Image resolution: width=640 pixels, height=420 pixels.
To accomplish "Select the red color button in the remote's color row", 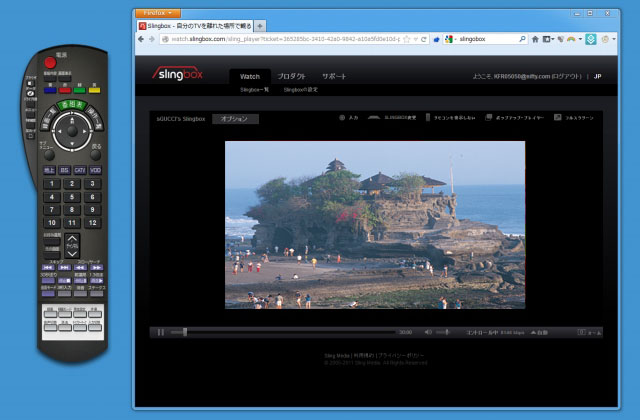I will point(65,90).
